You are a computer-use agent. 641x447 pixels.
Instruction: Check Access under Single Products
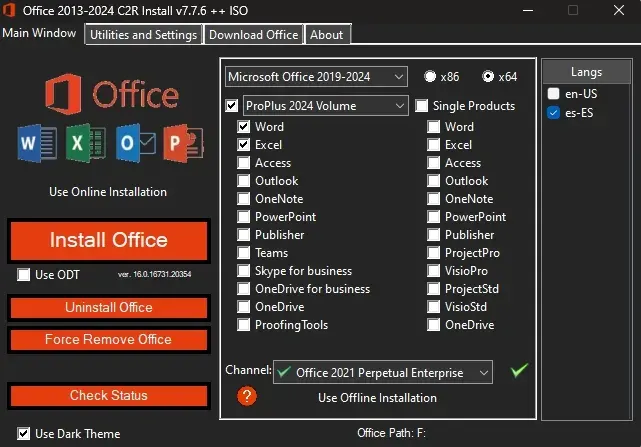[x=434, y=163]
